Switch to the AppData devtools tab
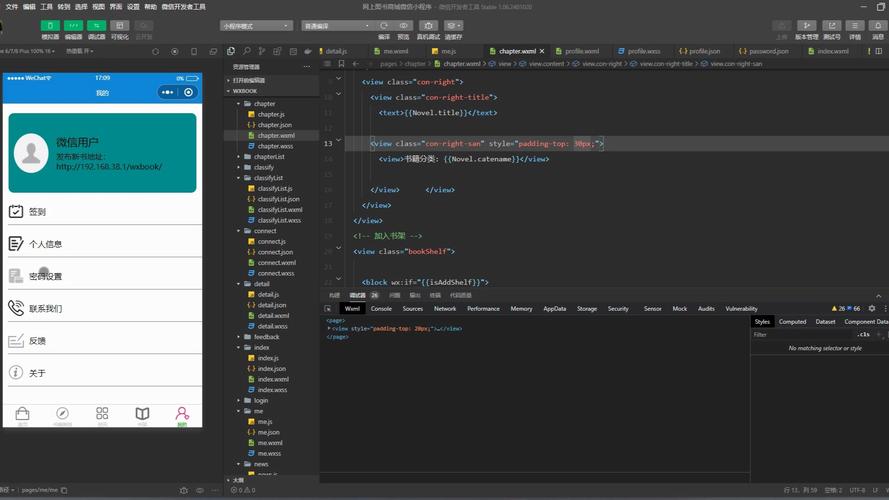This screenshot has height=500, width=889. coord(554,308)
